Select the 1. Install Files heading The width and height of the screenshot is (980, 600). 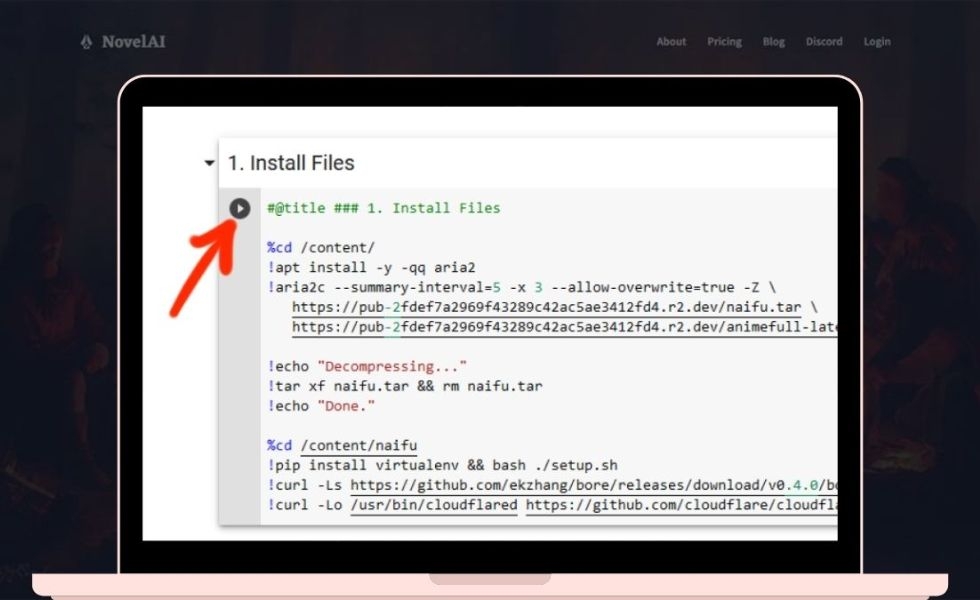tap(291, 163)
